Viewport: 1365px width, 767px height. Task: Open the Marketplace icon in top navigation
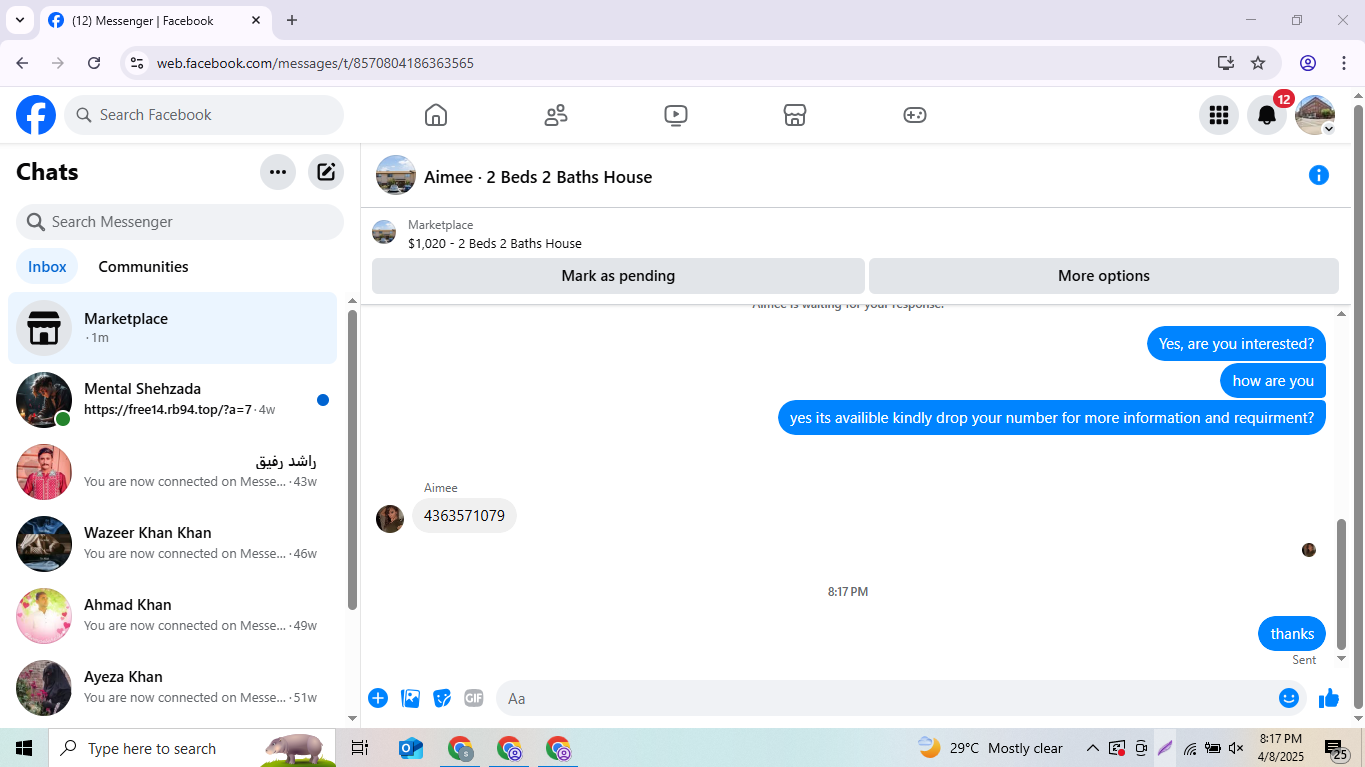coord(795,115)
